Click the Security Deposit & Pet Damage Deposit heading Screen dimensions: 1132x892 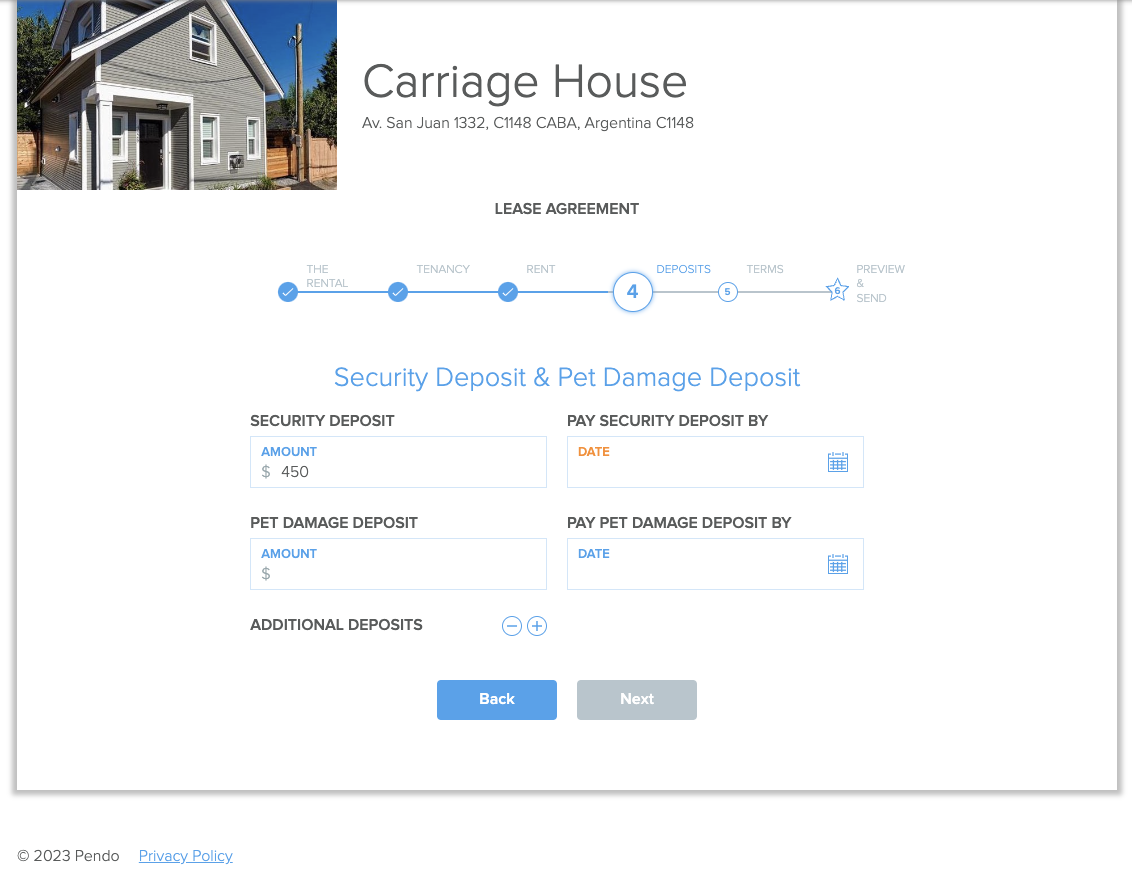567,377
